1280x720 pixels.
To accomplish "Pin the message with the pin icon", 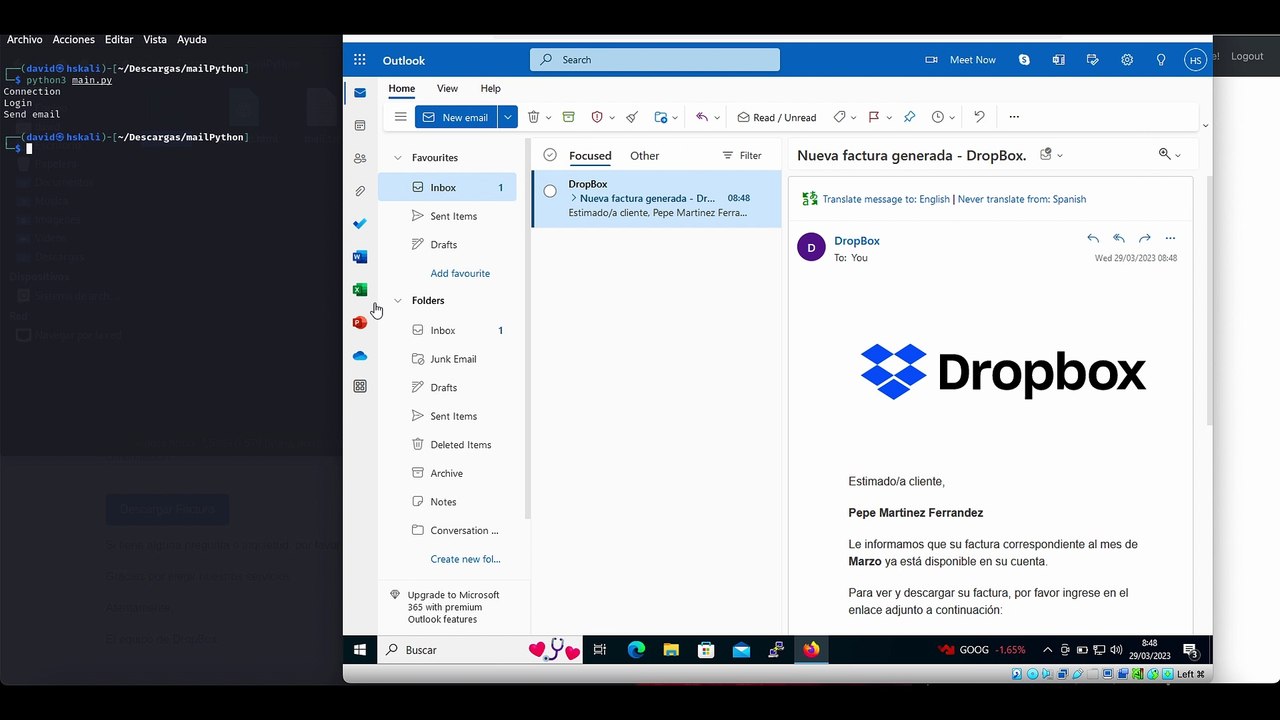I will click(x=909, y=117).
